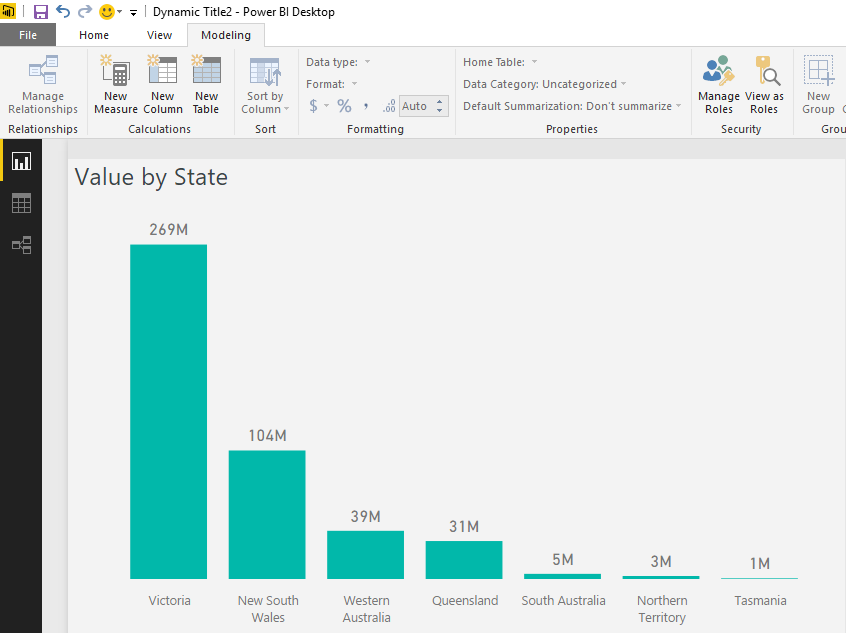Image resolution: width=846 pixels, height=633 pixels.
Task: Click the 5M data label
Action: [562, 560]
